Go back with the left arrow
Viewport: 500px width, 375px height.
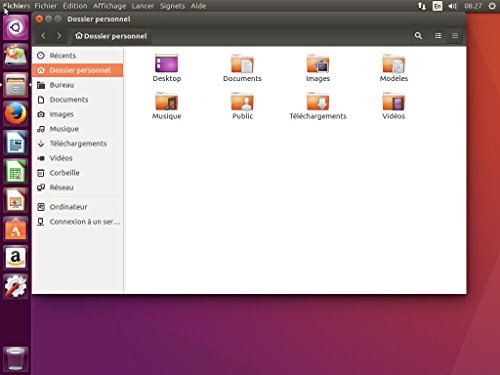tap(43, 36)
